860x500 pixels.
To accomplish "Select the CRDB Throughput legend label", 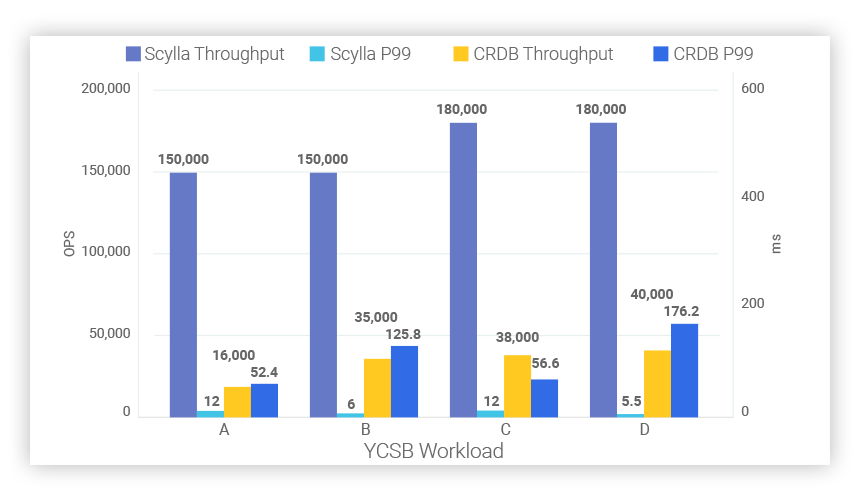I will (543, 54).
